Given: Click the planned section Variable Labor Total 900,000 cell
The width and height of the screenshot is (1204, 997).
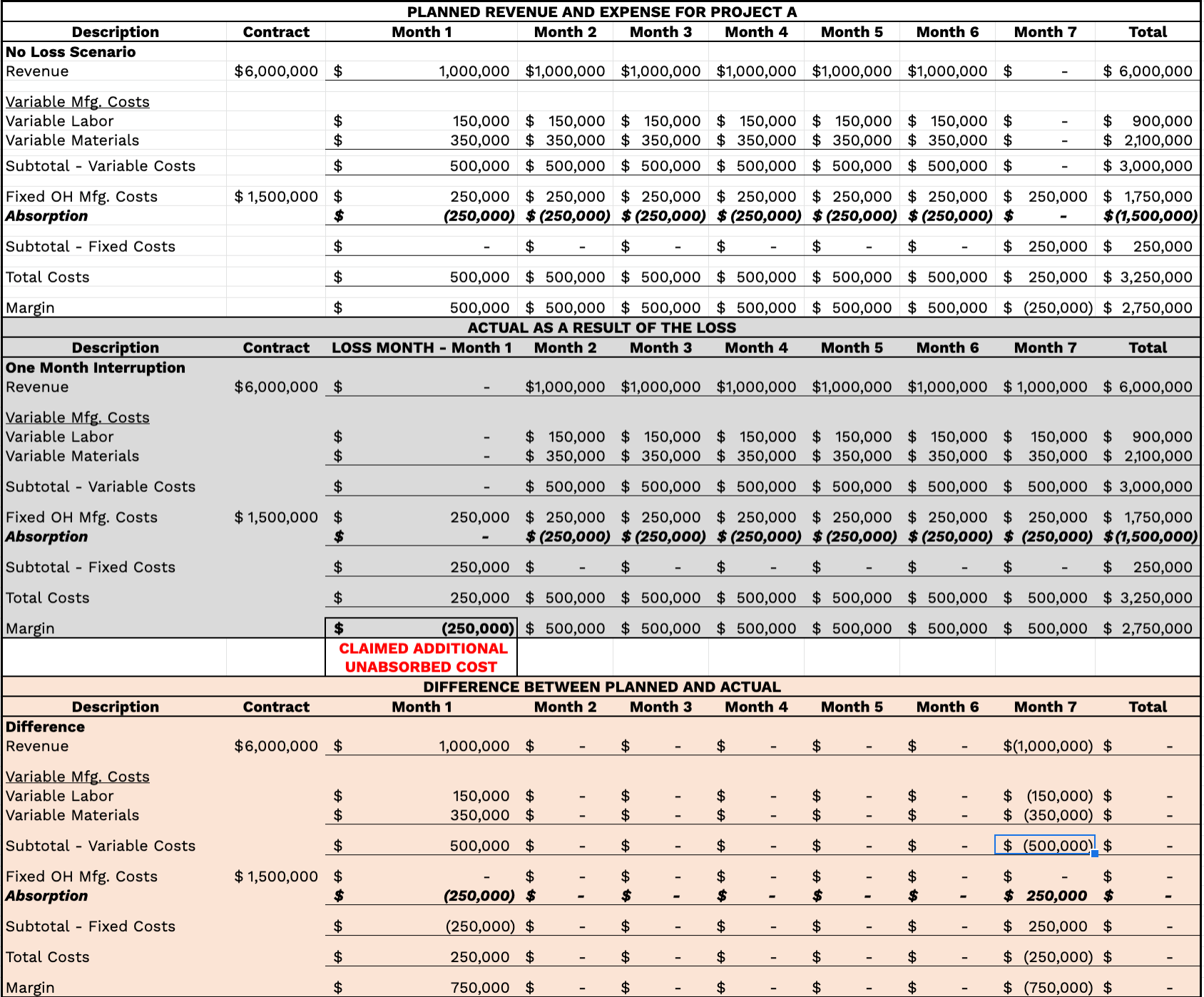Looking at the screenshot, I should (x=1148, y=121).
